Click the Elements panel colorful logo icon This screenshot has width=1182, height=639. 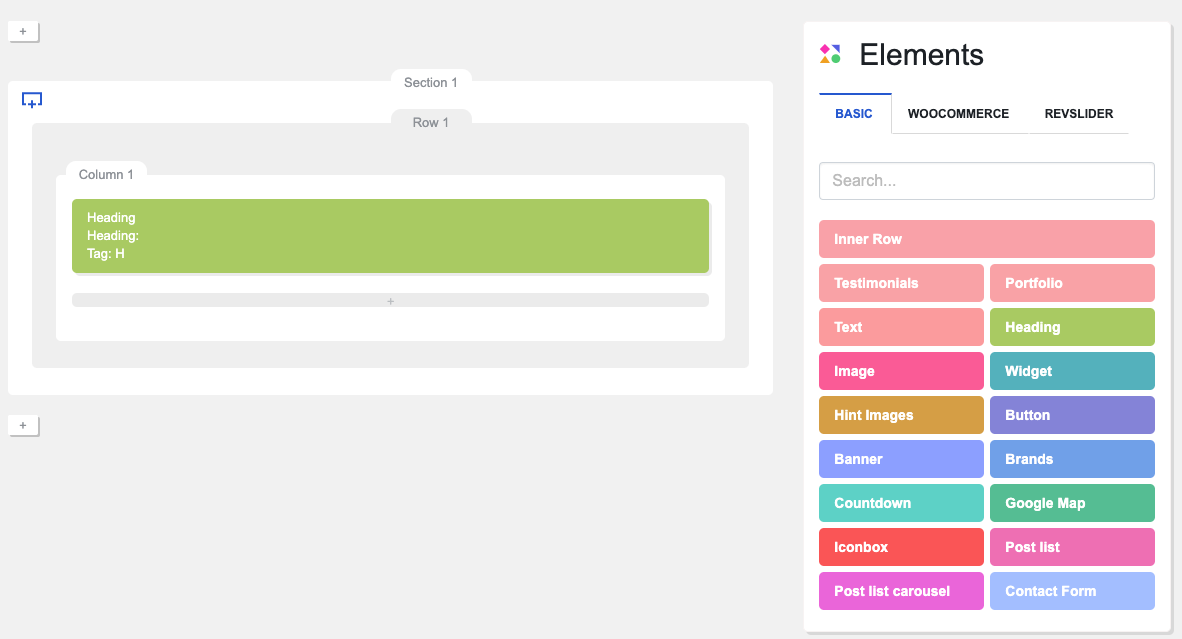click(x=830, y=54)
